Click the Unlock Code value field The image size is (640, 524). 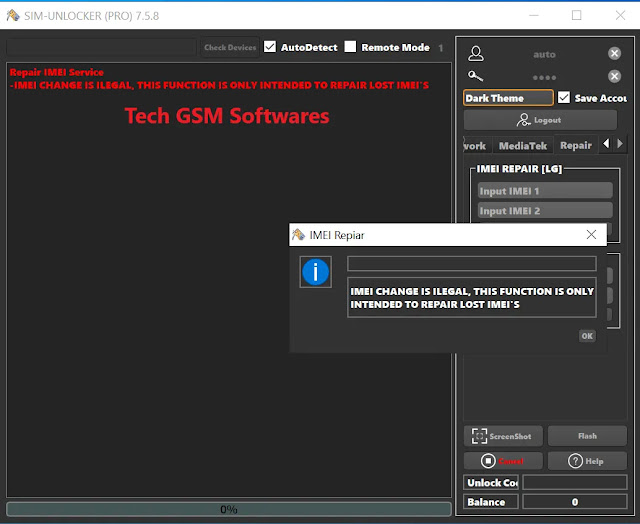(x=575, y=482)
